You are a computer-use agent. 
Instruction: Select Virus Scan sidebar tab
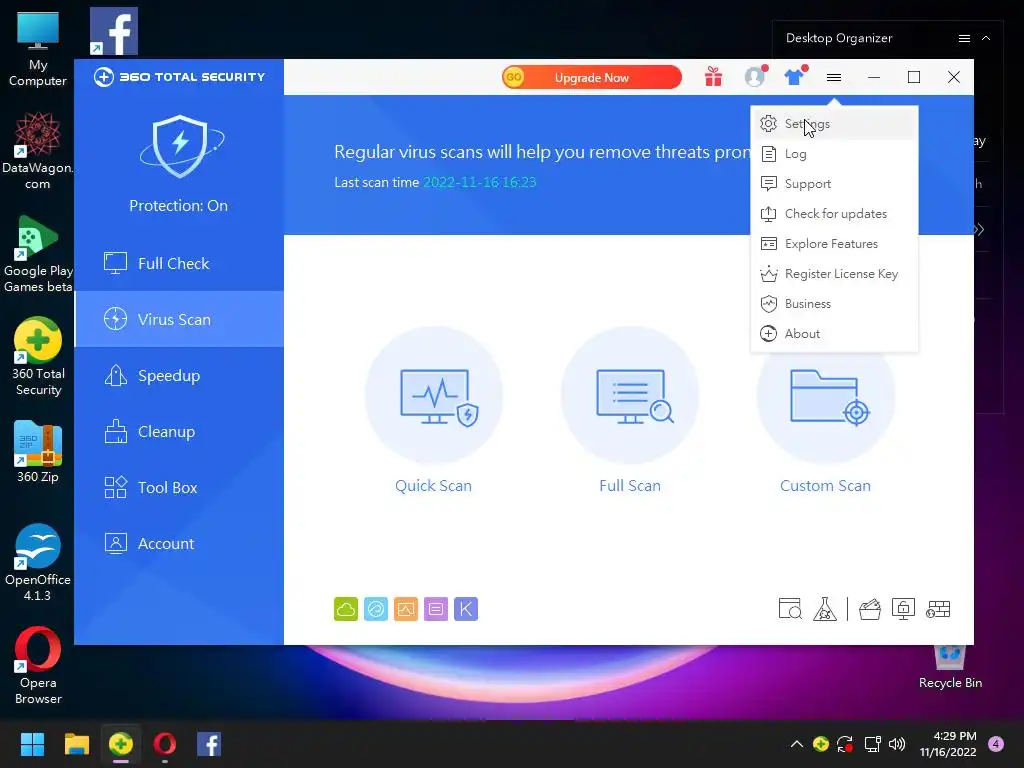click(x=180, y=319)
